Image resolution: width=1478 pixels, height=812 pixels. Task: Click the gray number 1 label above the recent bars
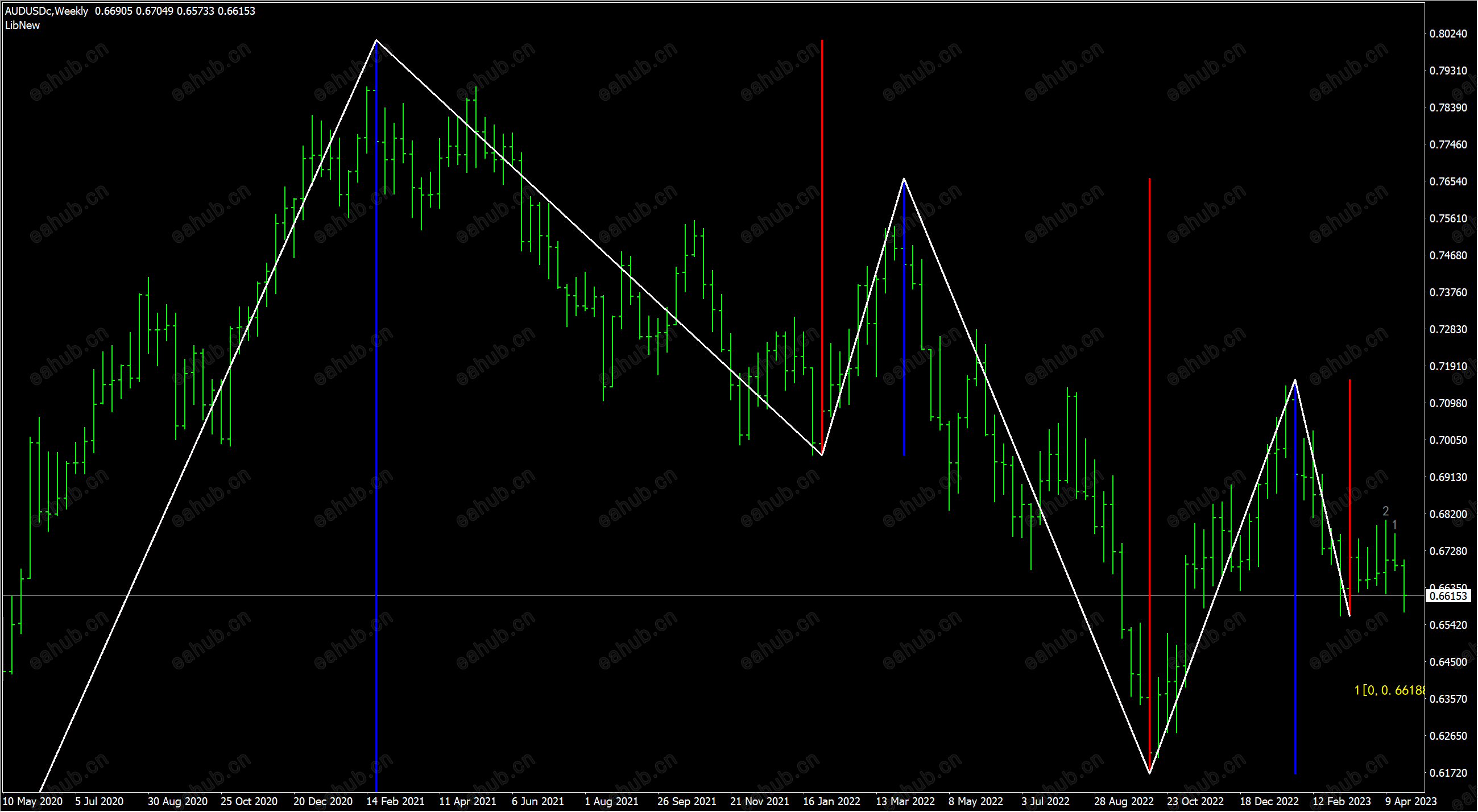(x=1394, y=525)
